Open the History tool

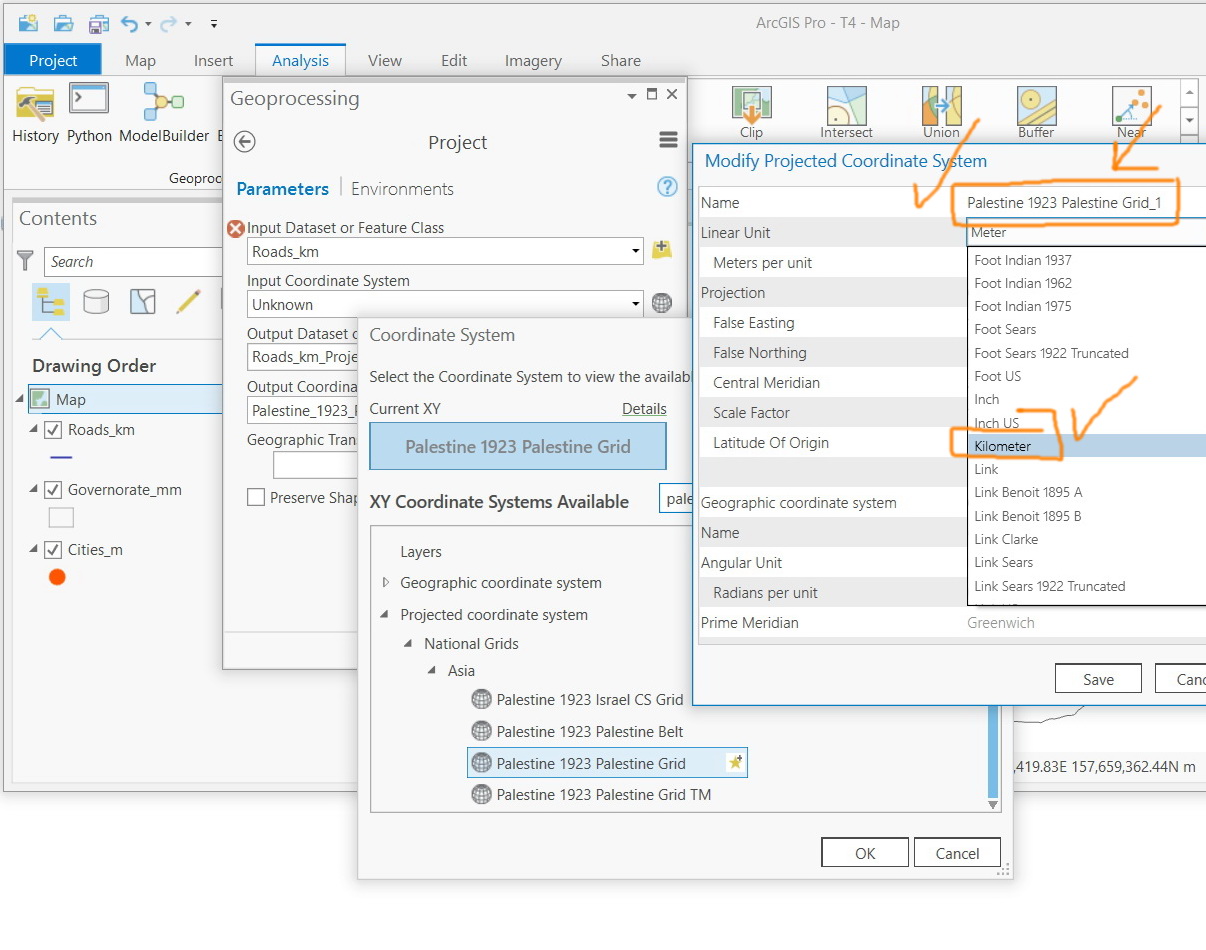pyautogui.click(x=35, y=112)
